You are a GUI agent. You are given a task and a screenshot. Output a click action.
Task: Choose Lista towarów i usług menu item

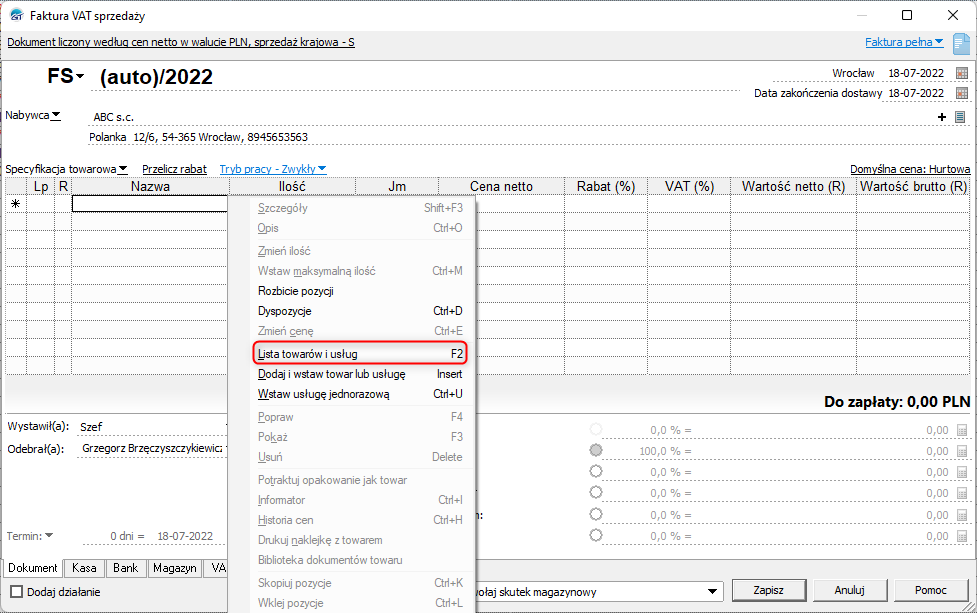(360, 354)
